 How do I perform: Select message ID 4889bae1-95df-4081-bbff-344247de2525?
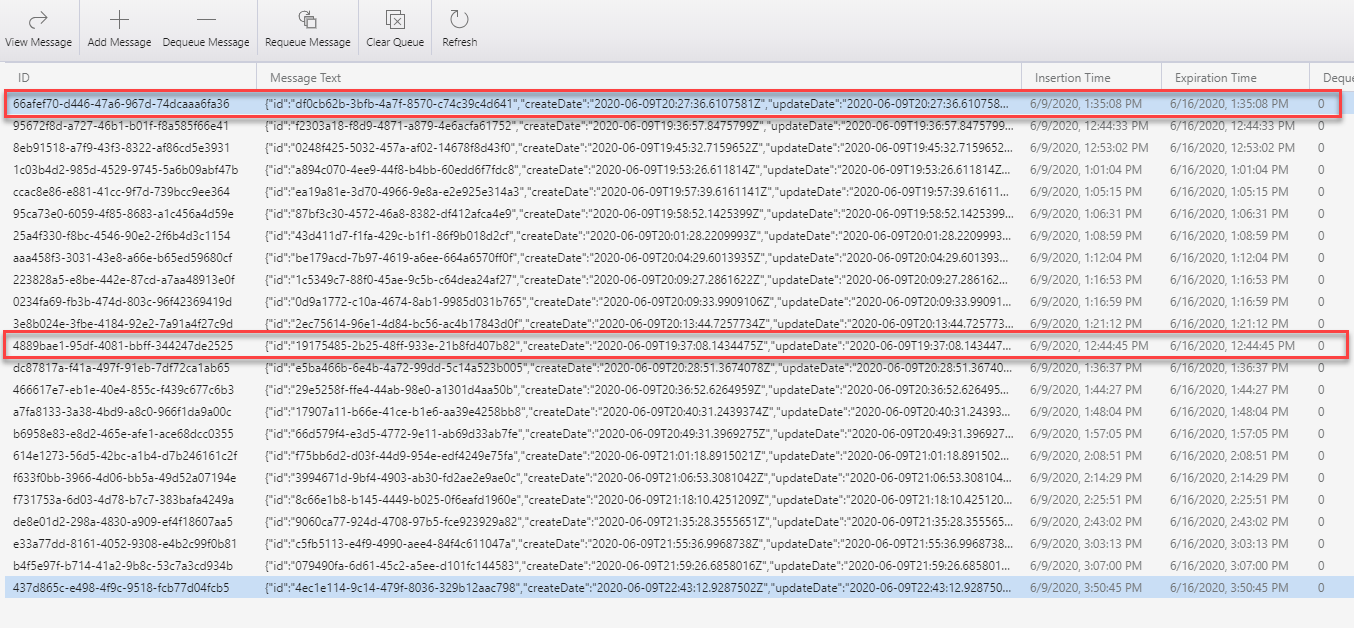pos(123,346)
